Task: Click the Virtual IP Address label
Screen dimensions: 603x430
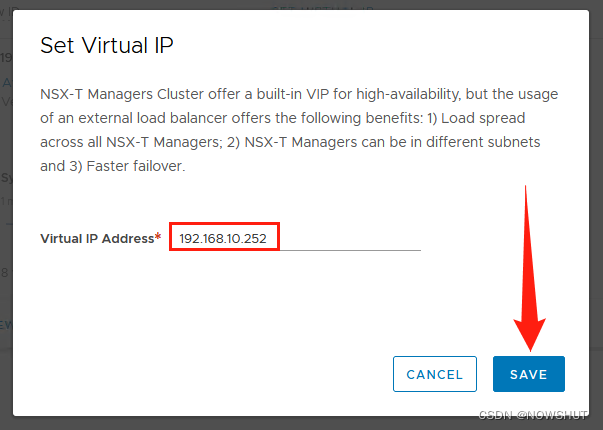Action: [97, 238]
